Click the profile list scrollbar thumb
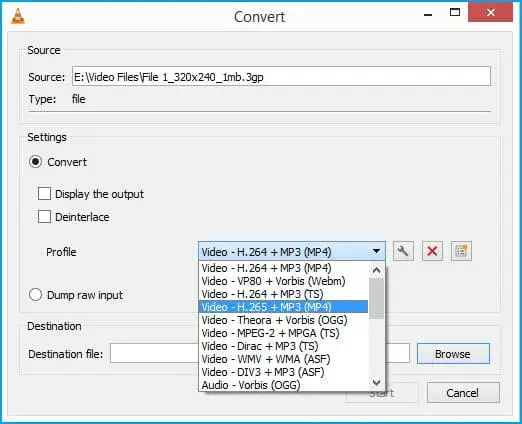The height and width of the screenshot is (424, 522). click(x=376, y=298)
